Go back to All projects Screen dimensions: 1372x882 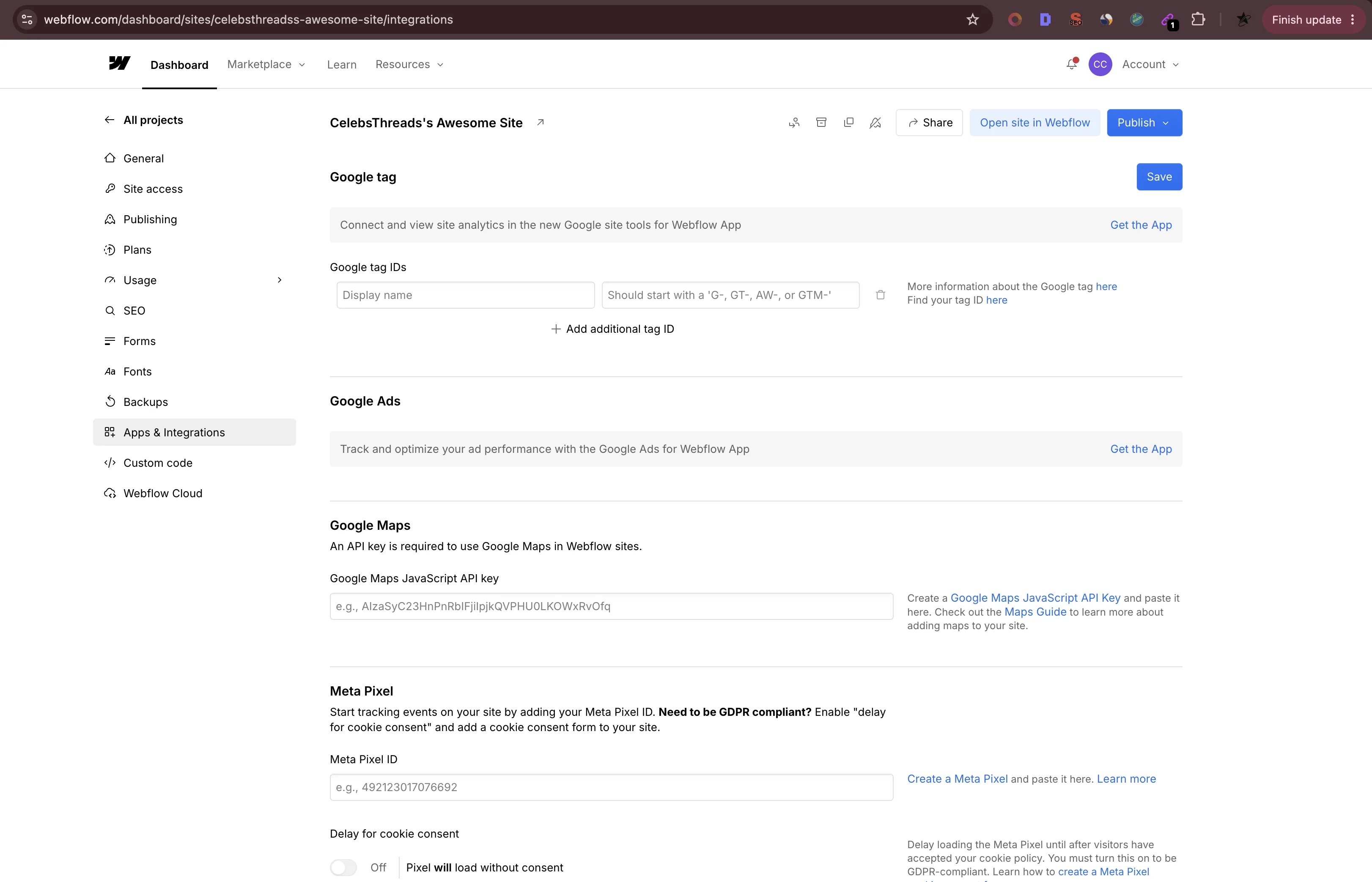143,120
